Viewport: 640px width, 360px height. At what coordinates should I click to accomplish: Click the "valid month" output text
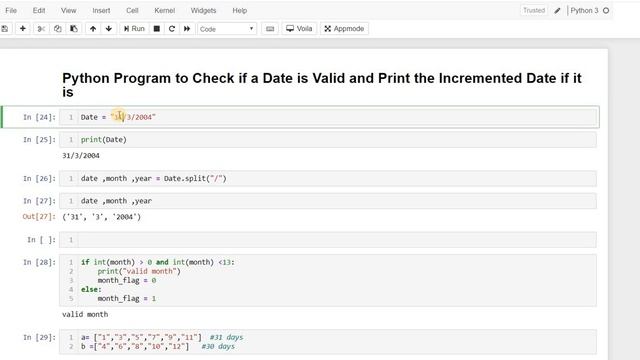click(x=85, y=314)
